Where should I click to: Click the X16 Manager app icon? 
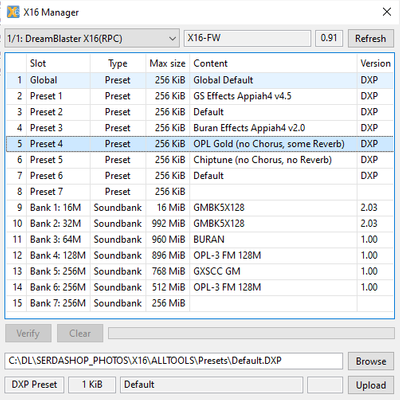point(13,12)
